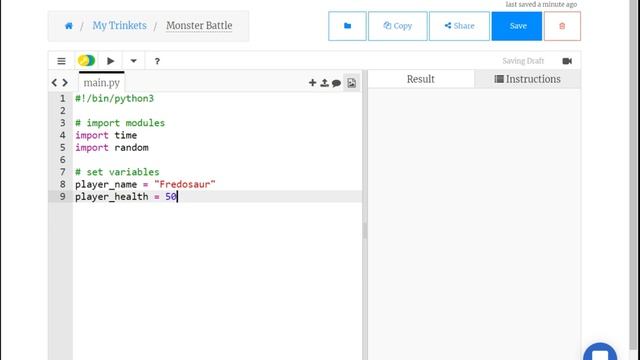
Task: Expand run options dropdown arrow
Action: click(x=133, y=61)
